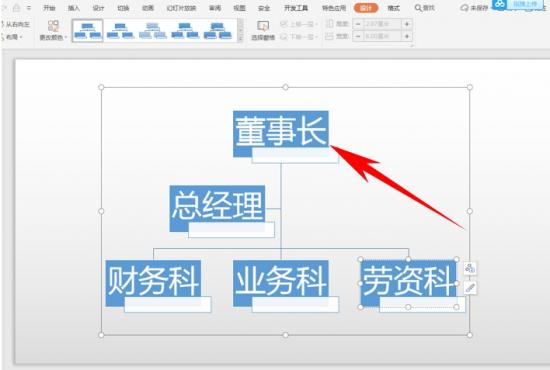Viewport: 550px width, 370px height.
Task: Open the 开发工具 tab
Action: tap(296, 8)
